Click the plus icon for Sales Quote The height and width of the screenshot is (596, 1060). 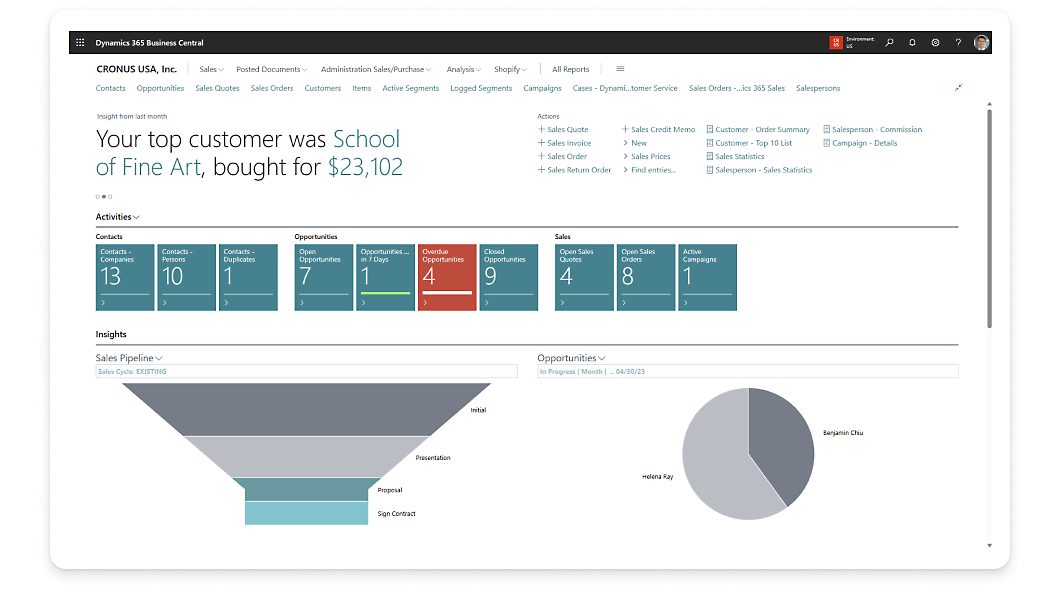pyautogui.click(x=541, y=129)
